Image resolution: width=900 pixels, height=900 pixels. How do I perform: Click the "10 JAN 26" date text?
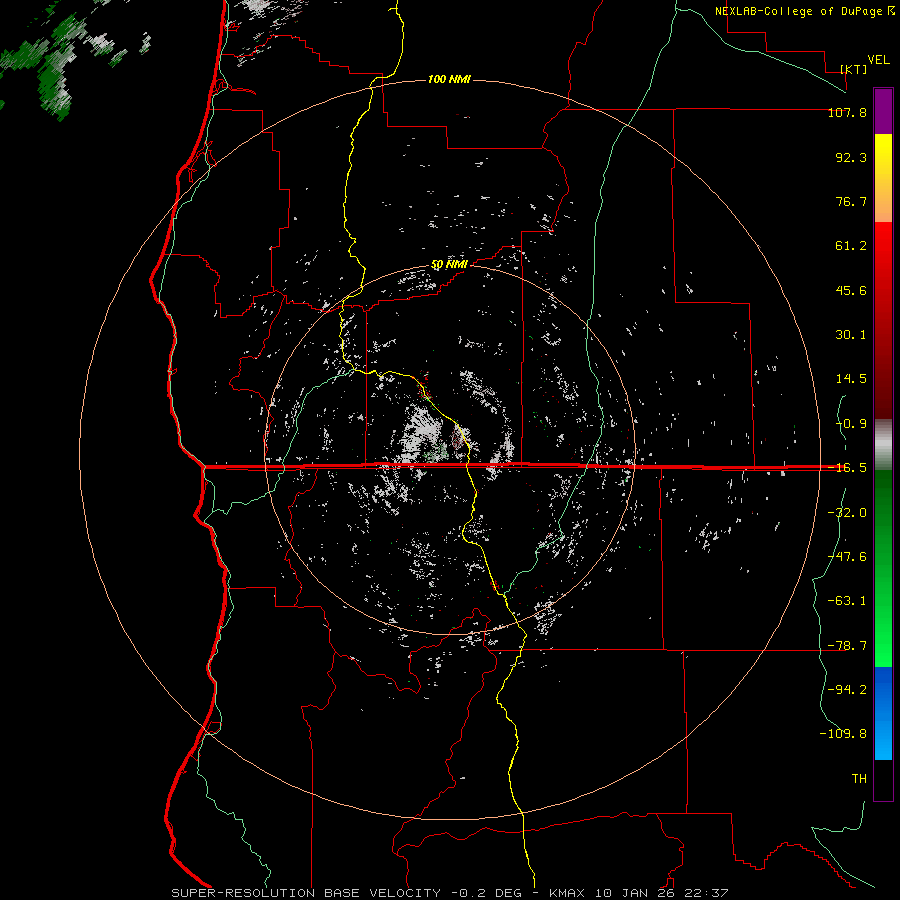coord(635,893)
